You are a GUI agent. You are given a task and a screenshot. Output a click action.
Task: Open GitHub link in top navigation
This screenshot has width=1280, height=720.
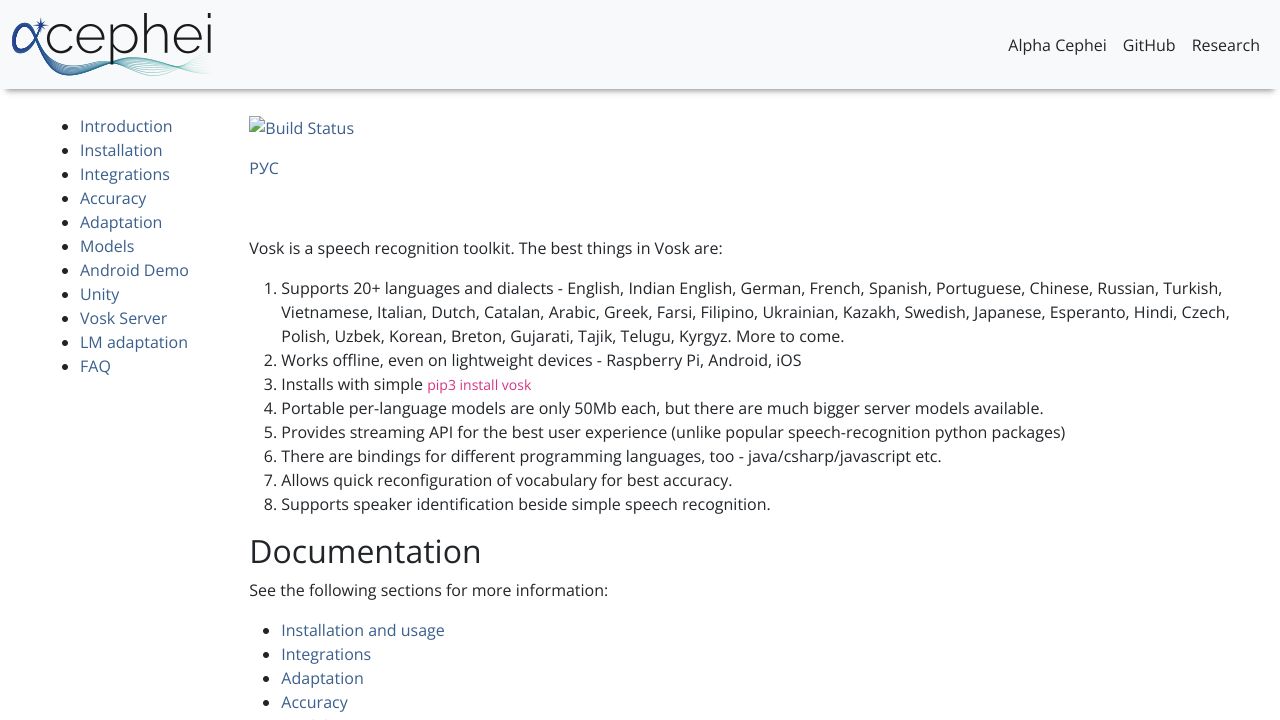[1148, 45]
